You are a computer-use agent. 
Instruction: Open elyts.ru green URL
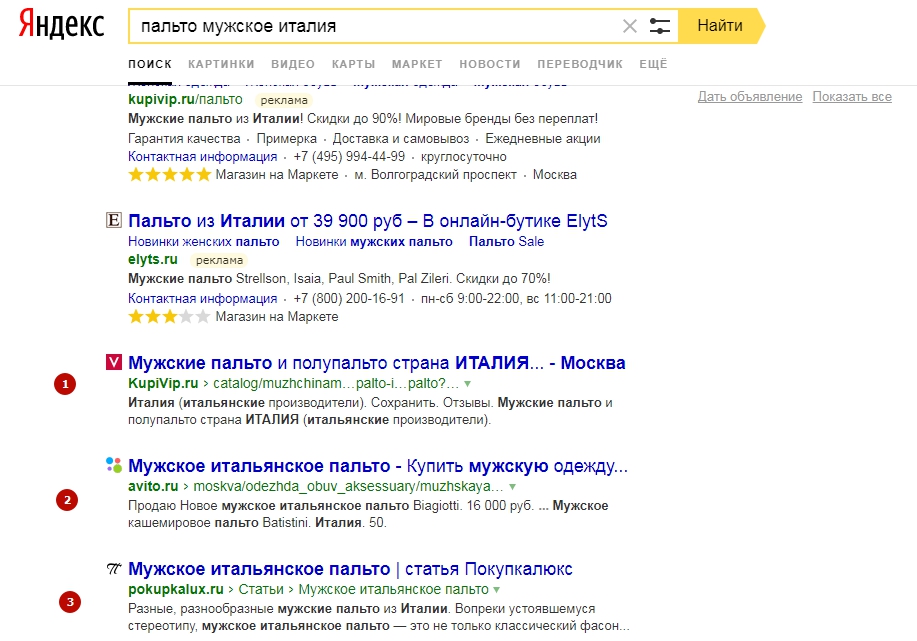(153, 259)
